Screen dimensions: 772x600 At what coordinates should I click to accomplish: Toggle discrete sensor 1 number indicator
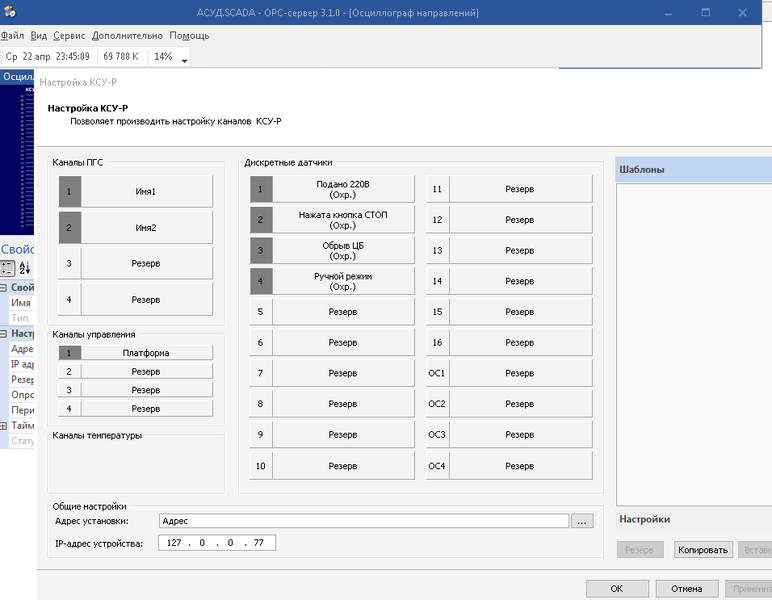261,189
